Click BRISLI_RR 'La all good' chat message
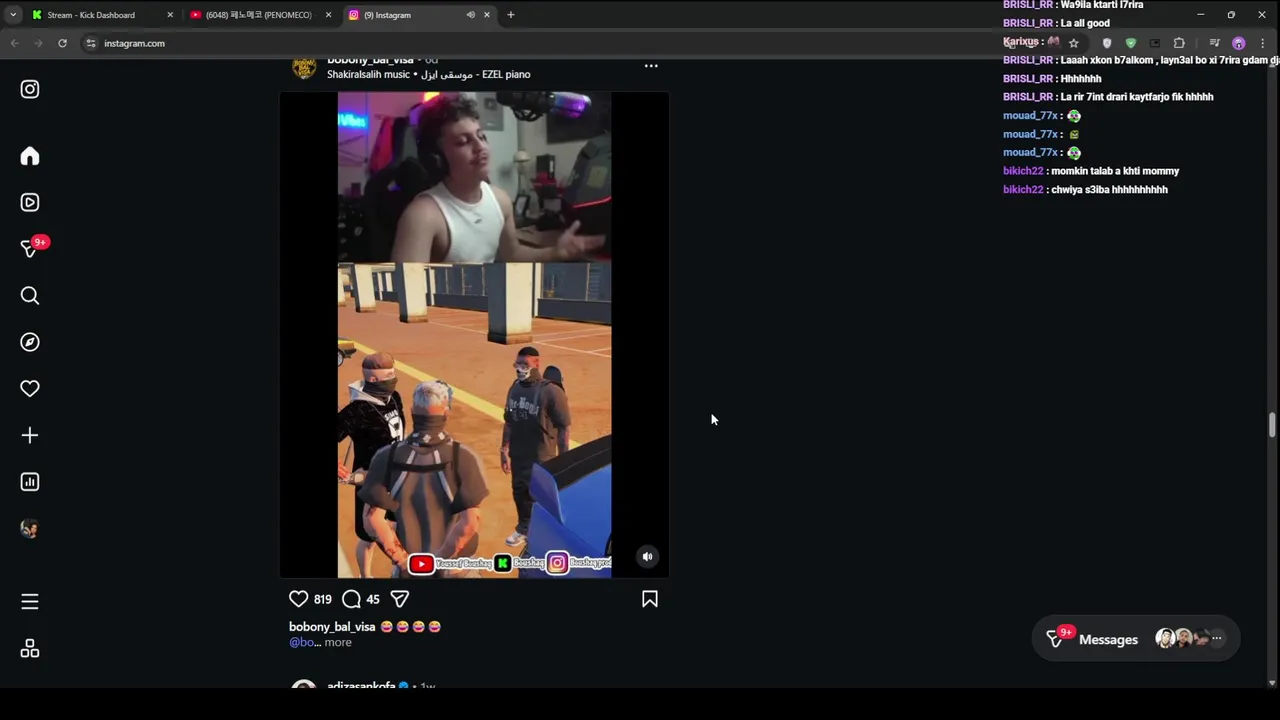This screenshot has width=1280, height=720. point(1056,23)
